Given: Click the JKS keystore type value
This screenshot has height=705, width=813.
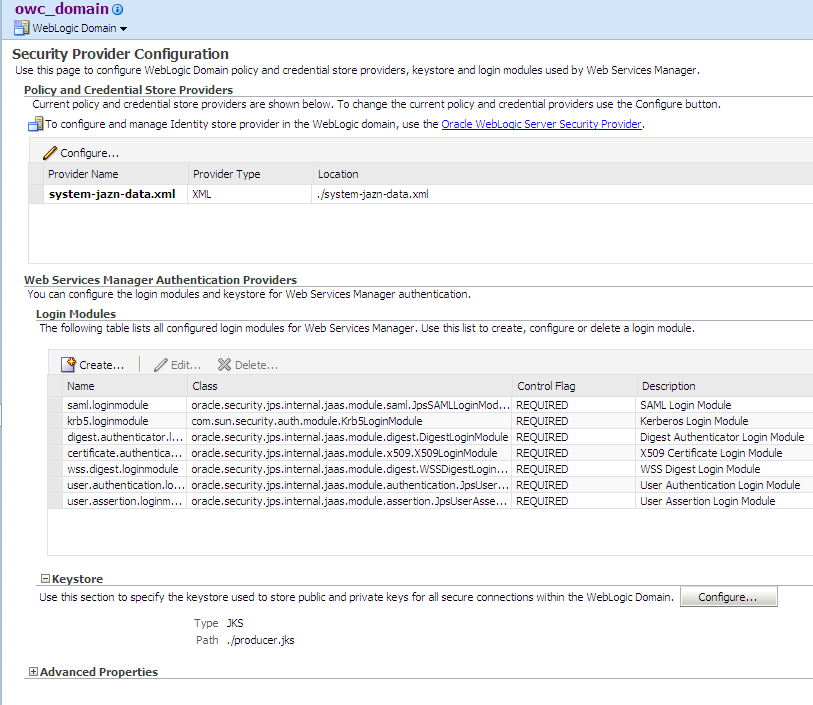Looking at the screenshot, I should [235, 623].
